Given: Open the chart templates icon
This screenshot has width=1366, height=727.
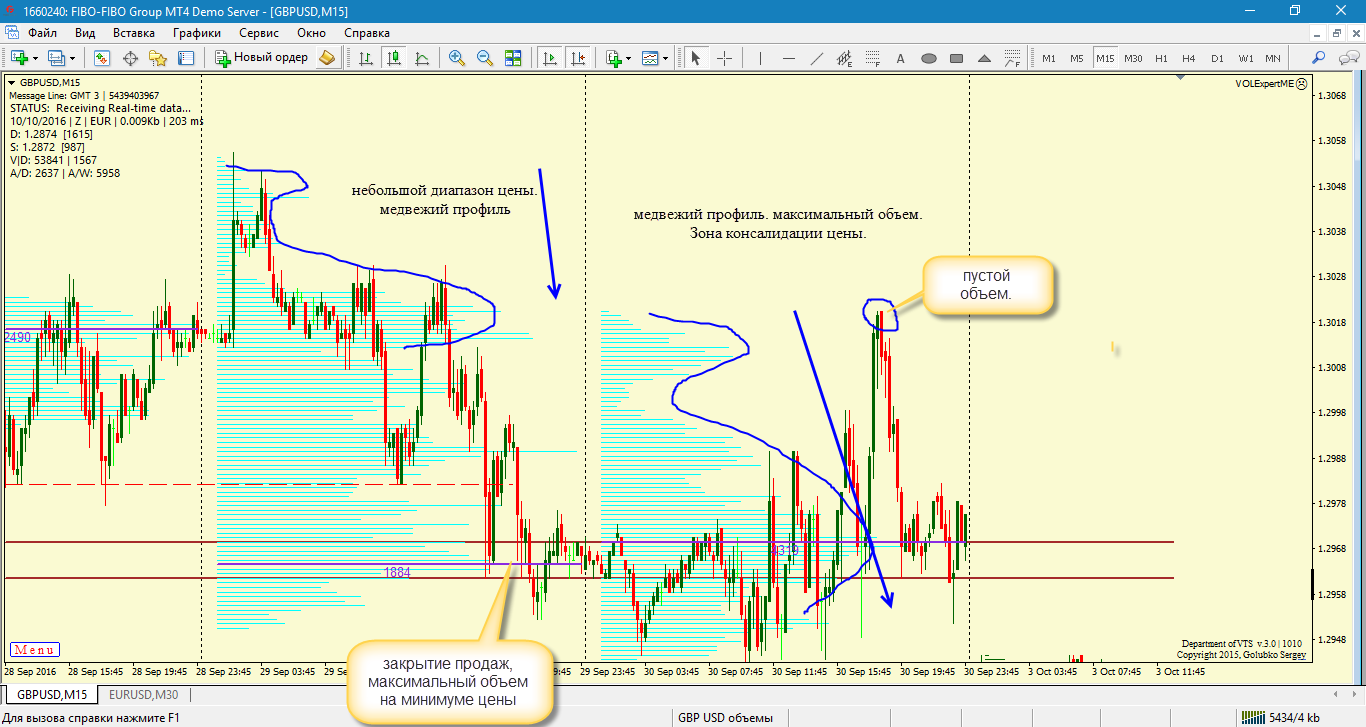Looking at the screenshot, I should [x=650, y=58].
